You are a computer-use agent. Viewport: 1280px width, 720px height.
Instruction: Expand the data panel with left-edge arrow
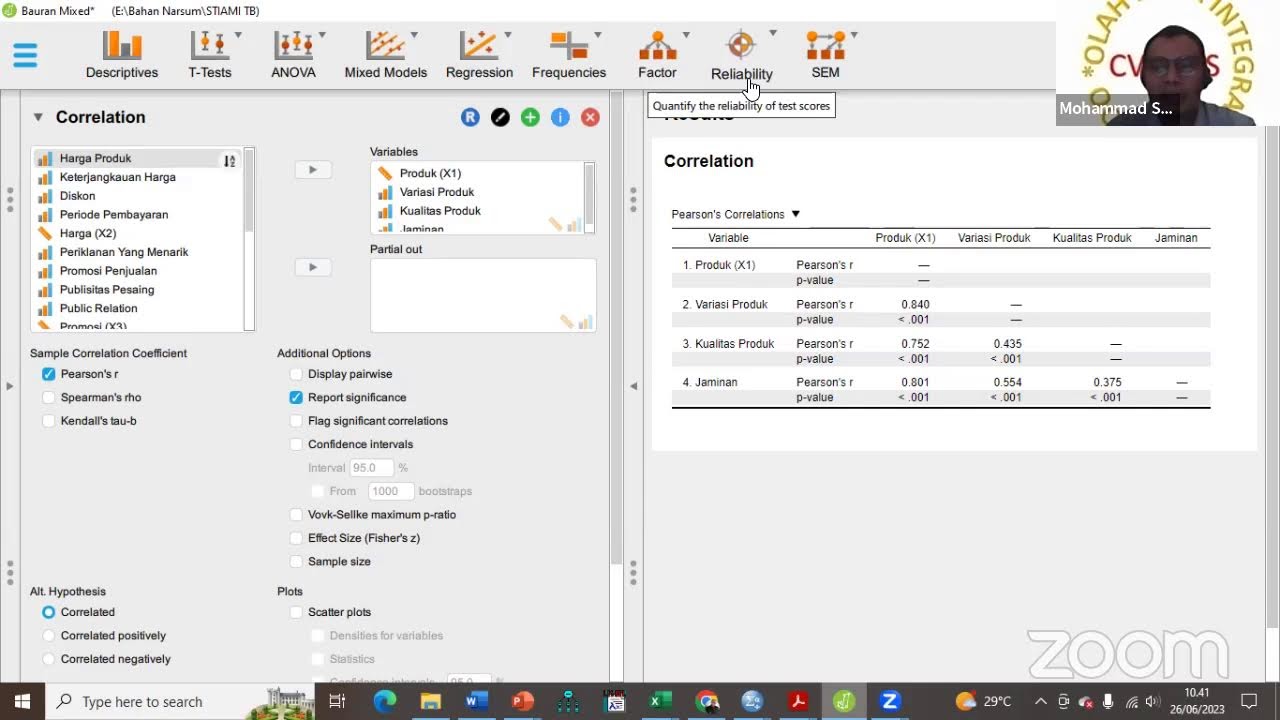(x=9, y=386)
